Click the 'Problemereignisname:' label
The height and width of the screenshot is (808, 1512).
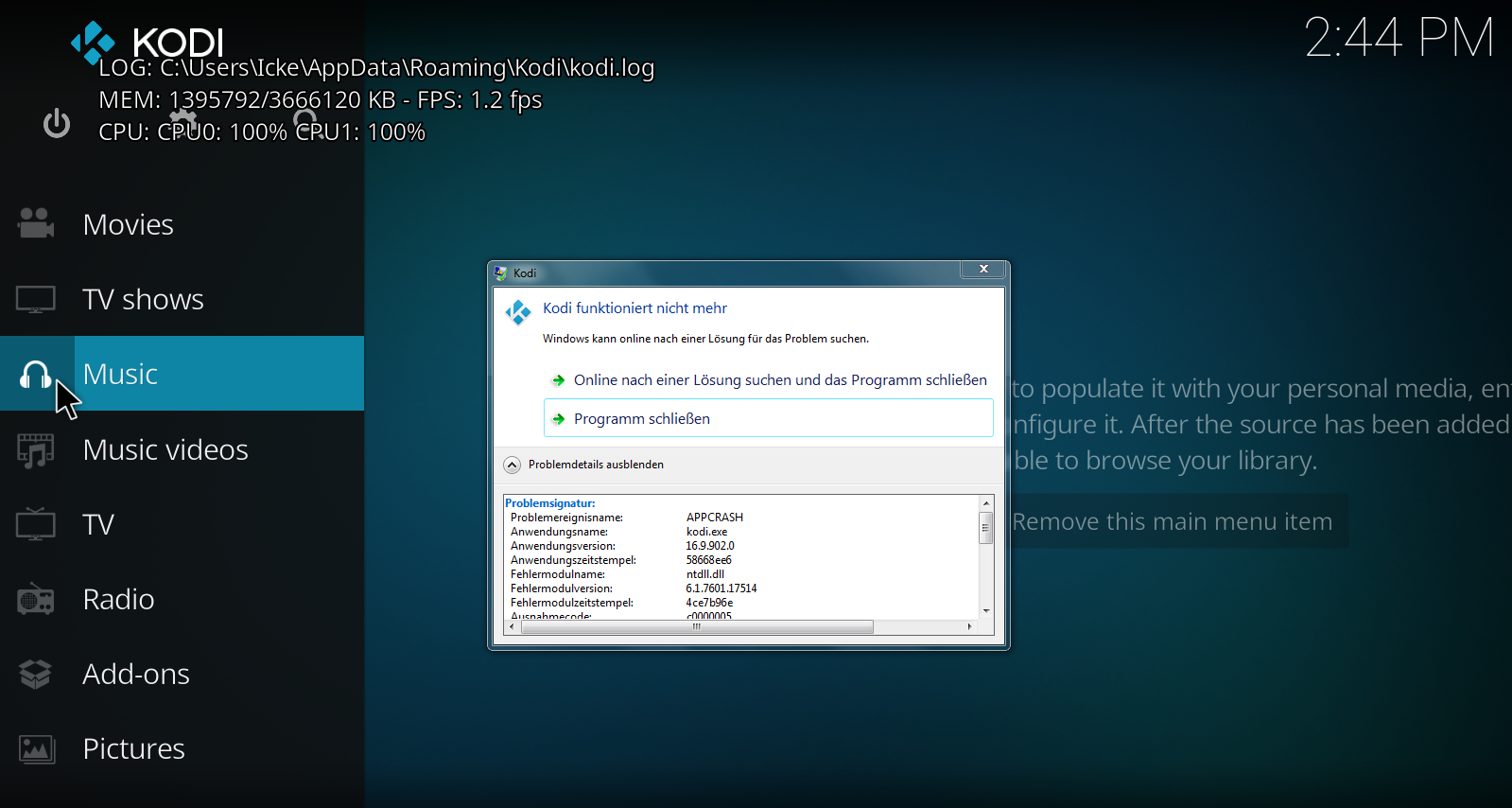(x=567, y=518)
